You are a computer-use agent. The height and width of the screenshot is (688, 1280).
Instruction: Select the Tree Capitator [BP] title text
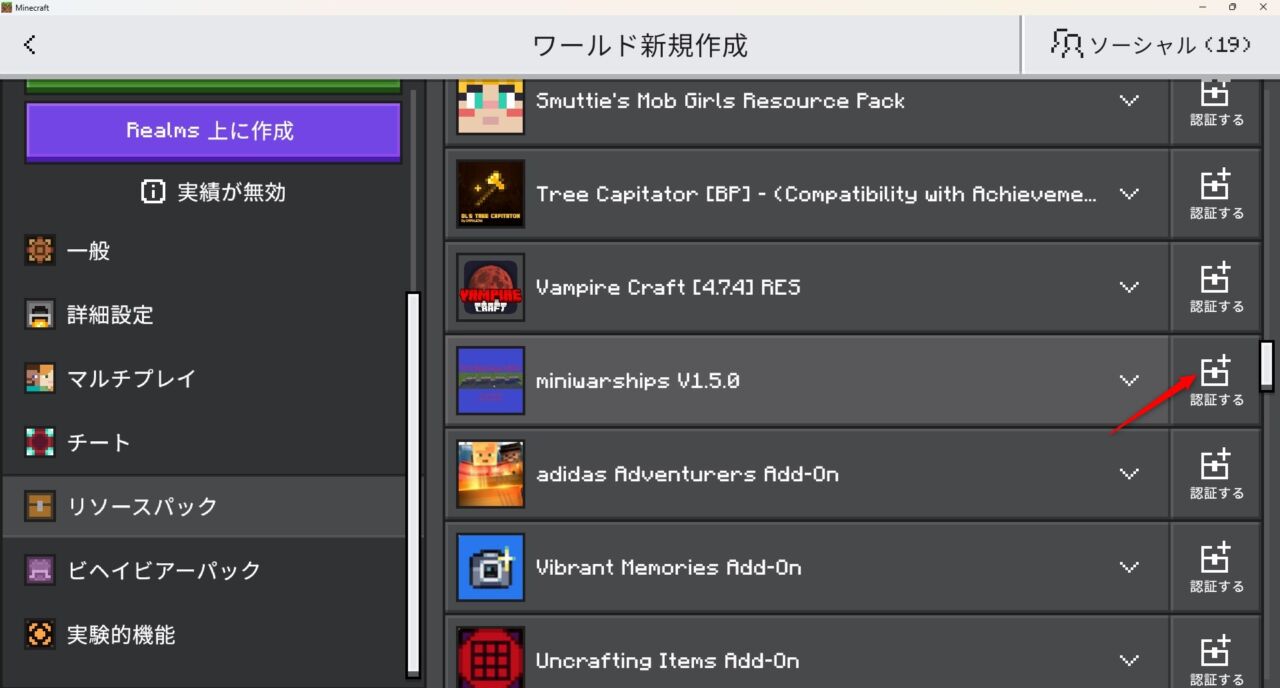816,194
